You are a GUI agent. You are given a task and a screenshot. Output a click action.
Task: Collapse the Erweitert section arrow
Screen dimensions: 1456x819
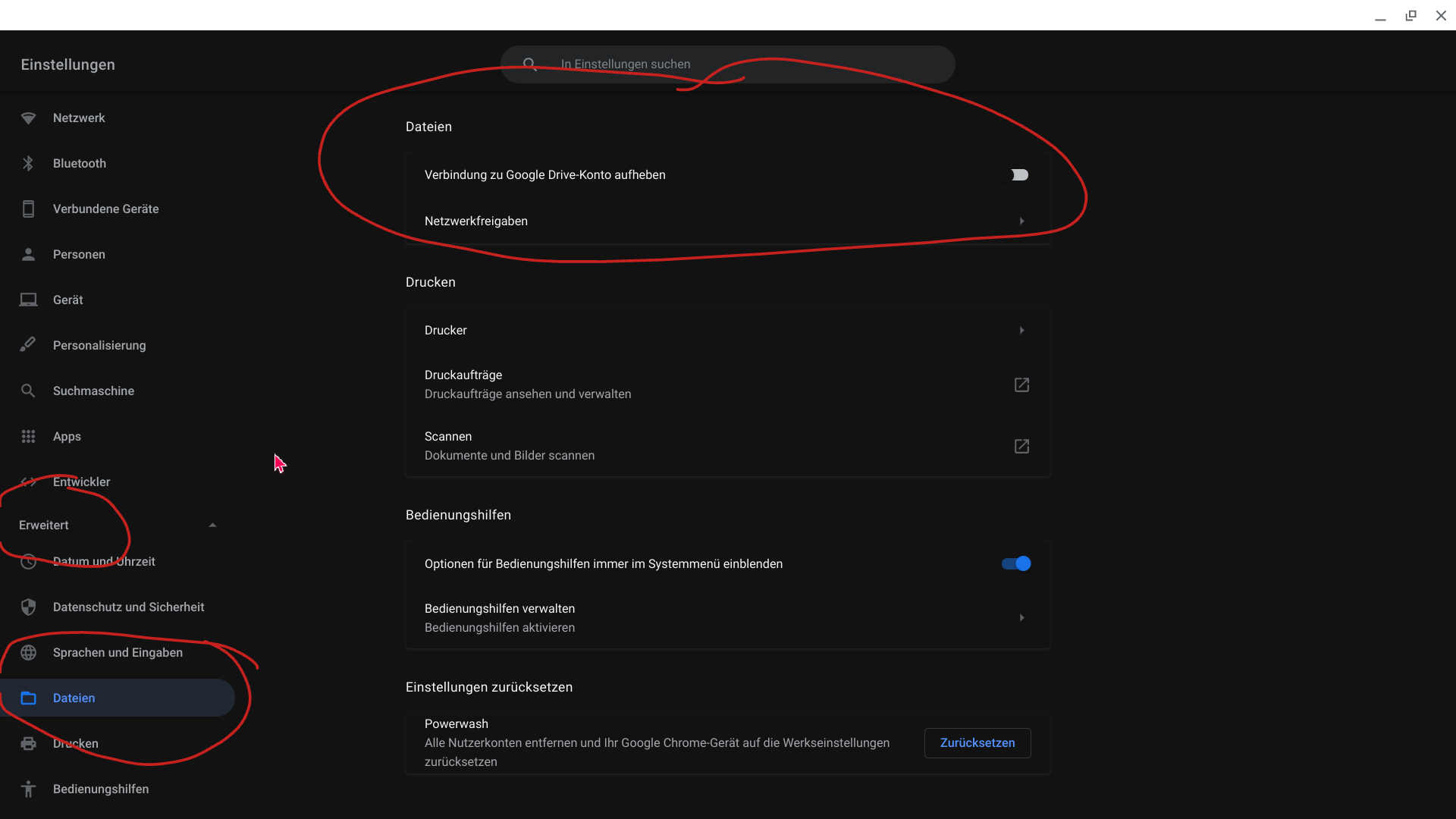point(212,525)
